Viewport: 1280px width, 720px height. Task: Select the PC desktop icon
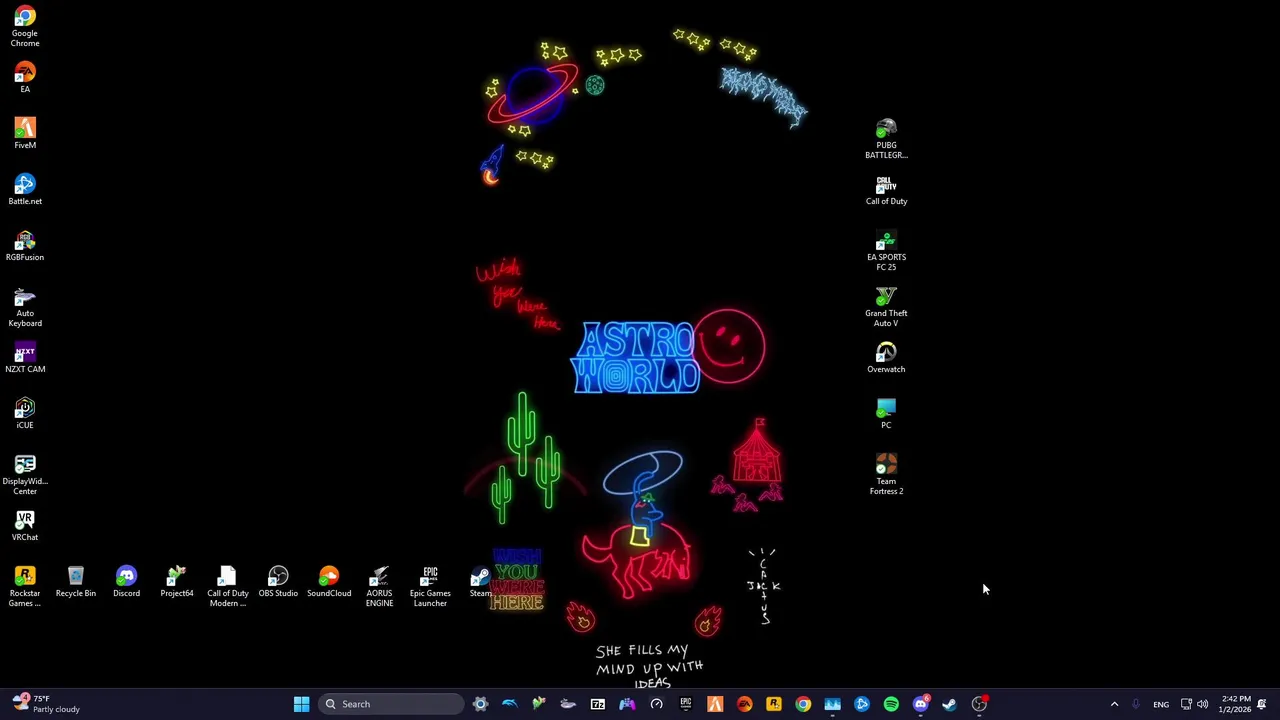(886, 414)
